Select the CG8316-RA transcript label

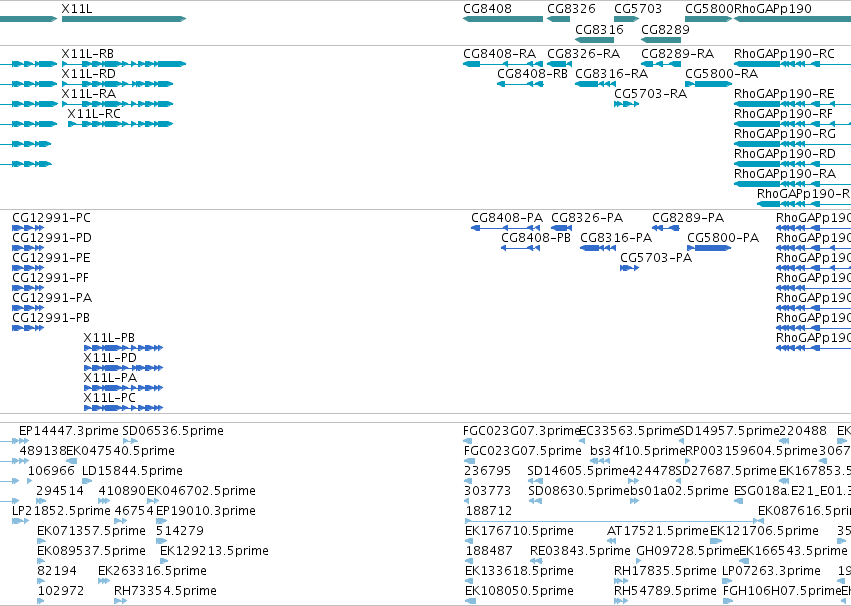pos(612,74)
